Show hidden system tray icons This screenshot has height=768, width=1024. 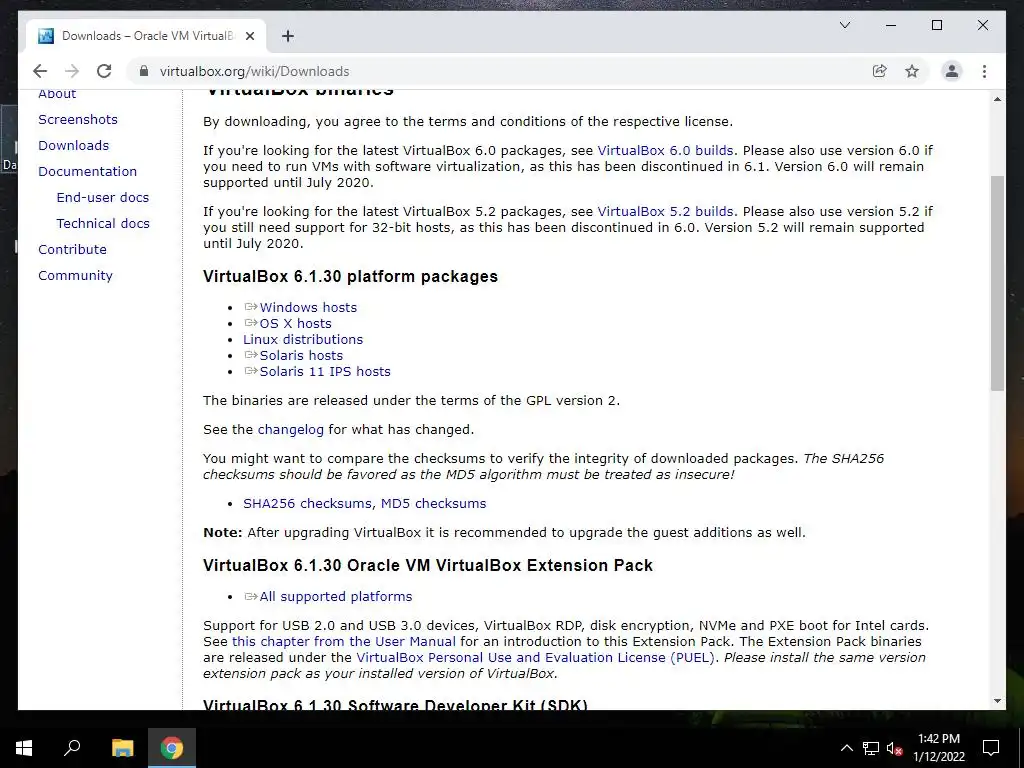(x=846, y=748)
